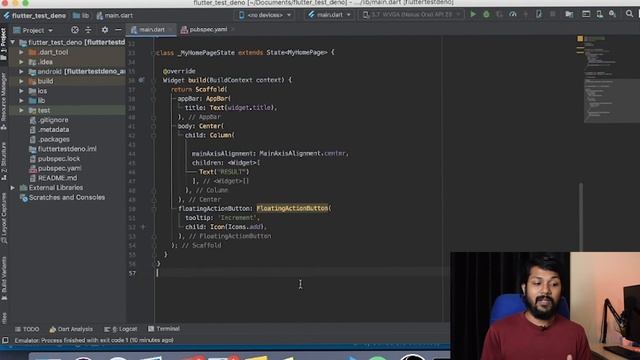640x360 pixels.
Task: Fold the build method at its gutter marker
Action: (154, 80)
